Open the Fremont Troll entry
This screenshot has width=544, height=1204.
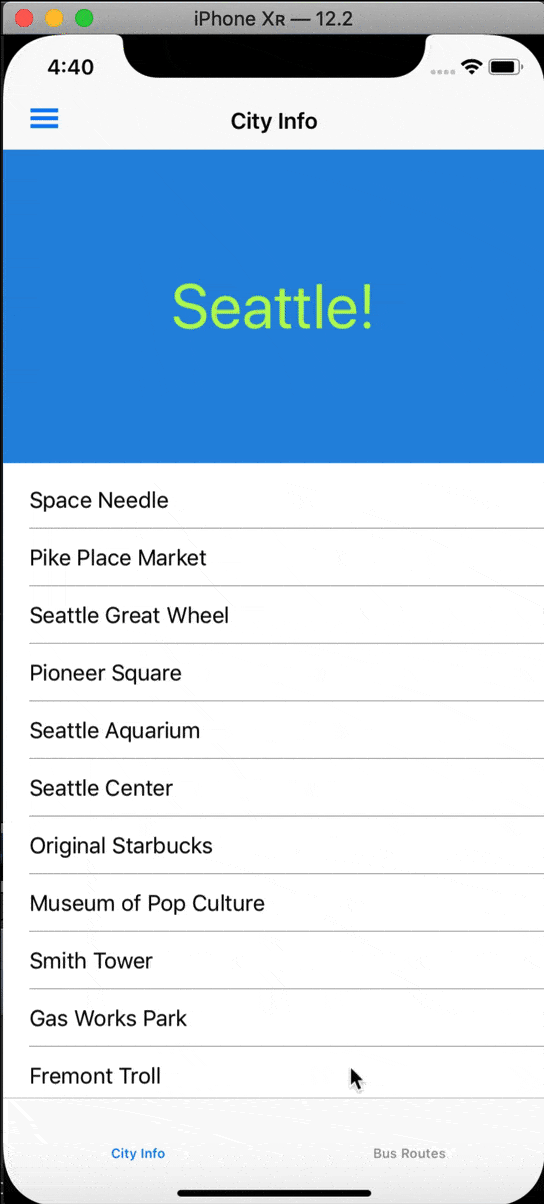pos(274,1075)
